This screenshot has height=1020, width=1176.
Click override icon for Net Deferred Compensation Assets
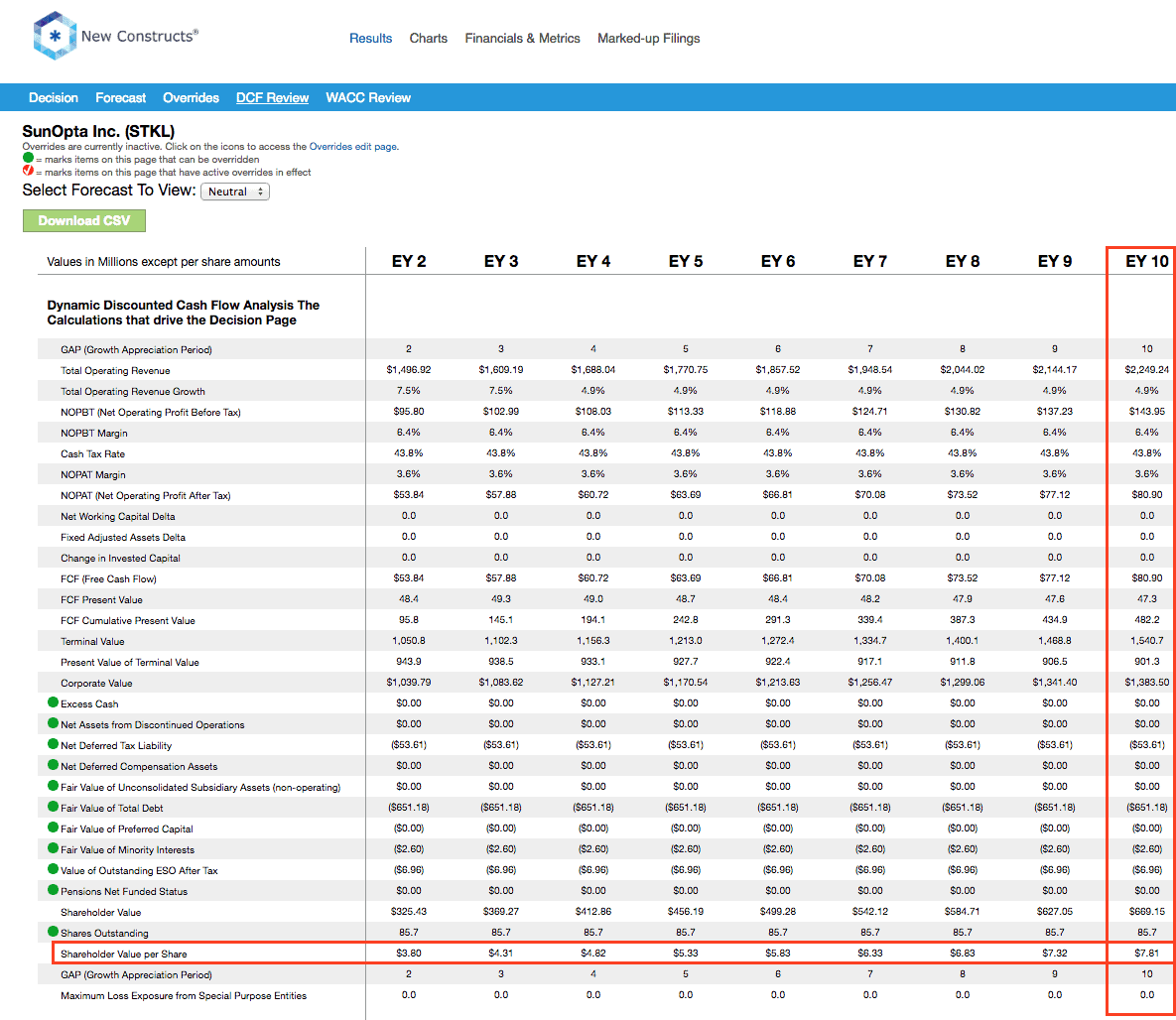[53, 765]
